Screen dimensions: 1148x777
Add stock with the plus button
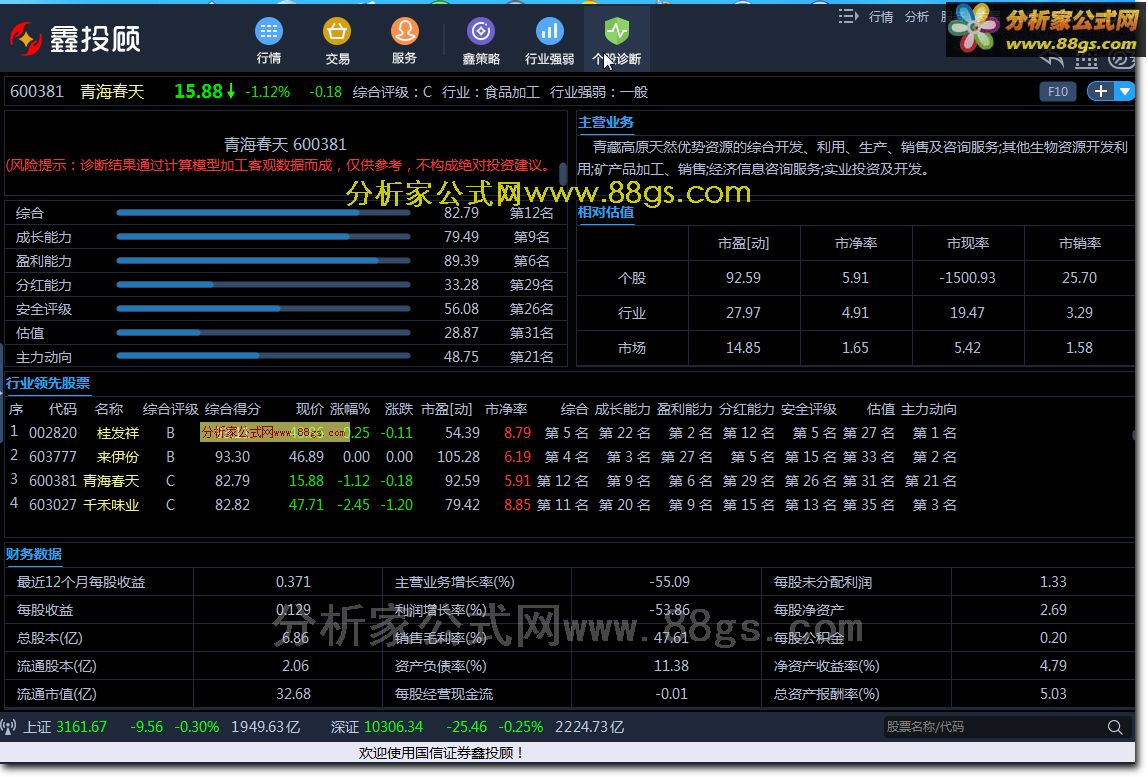(1100, 92)
